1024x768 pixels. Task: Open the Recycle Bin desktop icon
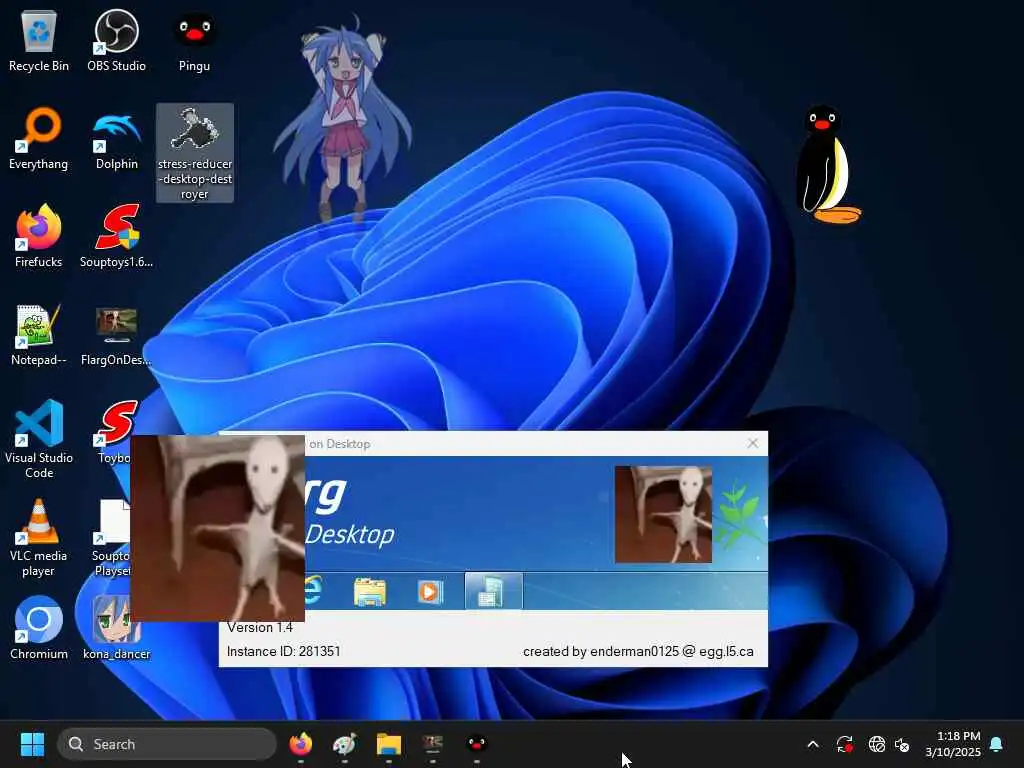pyautogui.click(x=39, y=40)
